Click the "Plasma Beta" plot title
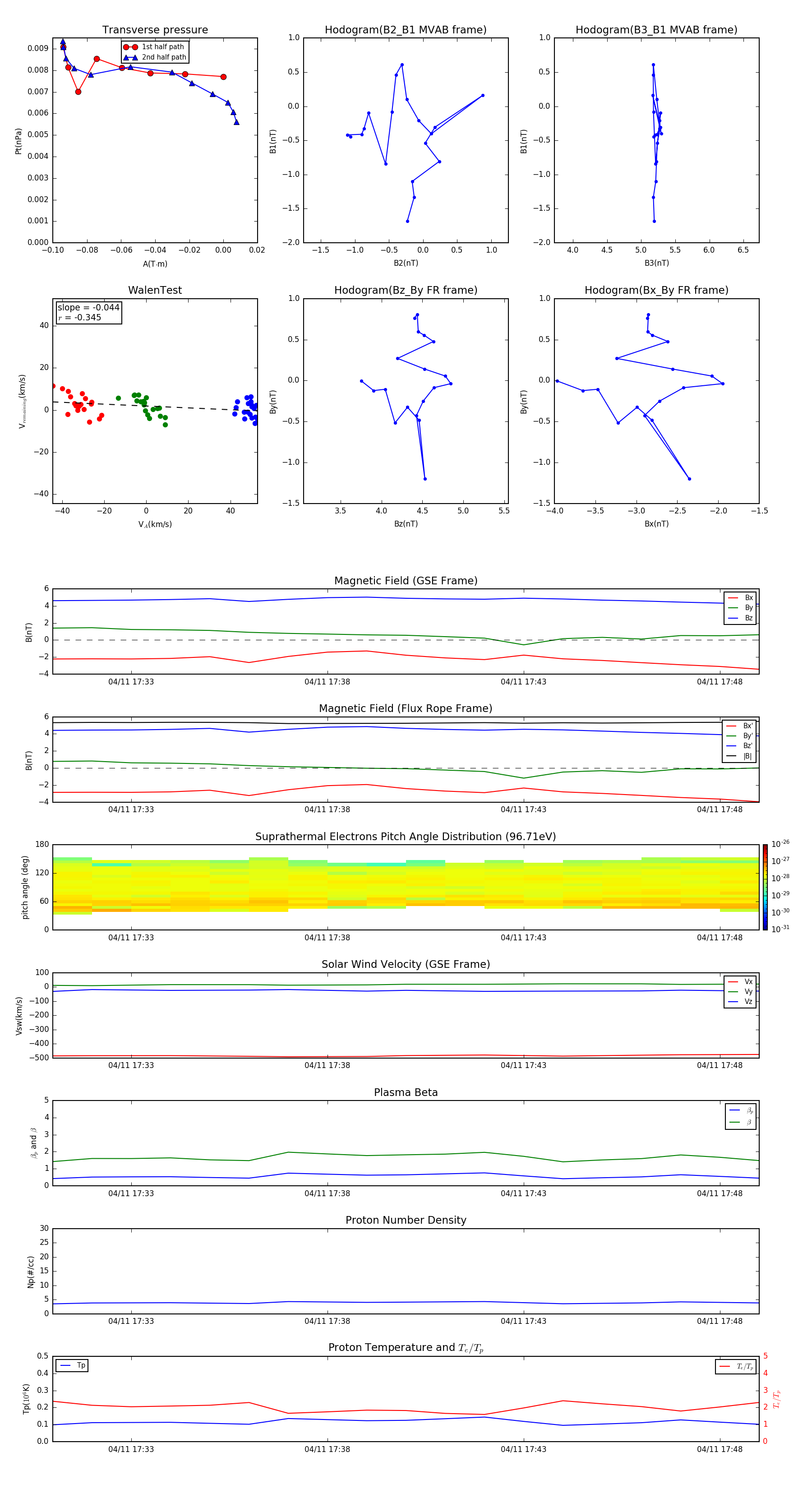This screenshot has height=1489, width=812. (x=406, y=1093)
